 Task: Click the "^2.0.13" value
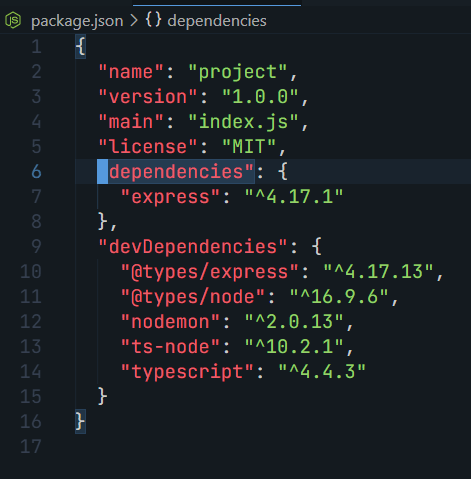coord(294,322)
